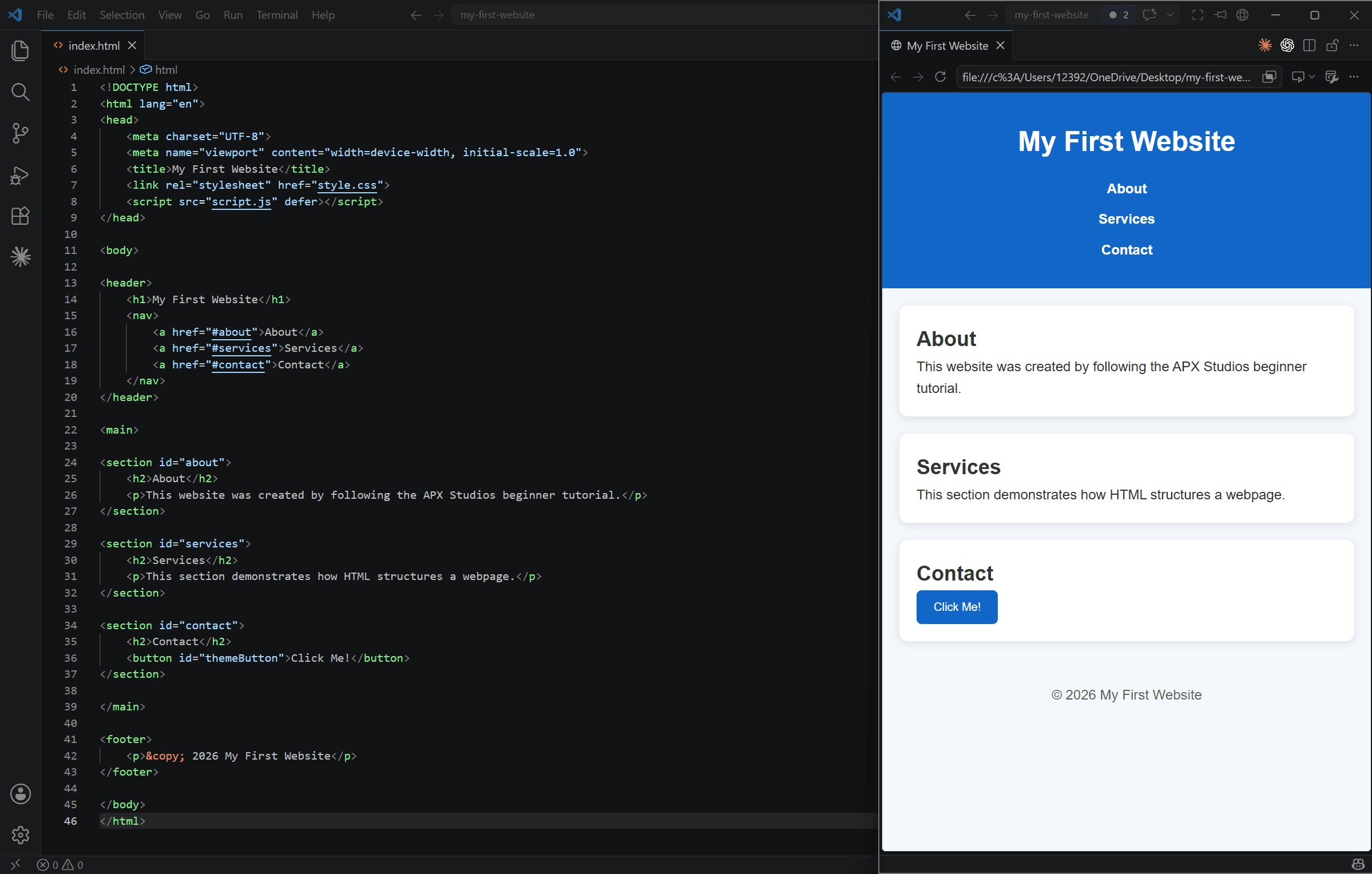
Task: Open the Edit menu
Action: [76, 15]
